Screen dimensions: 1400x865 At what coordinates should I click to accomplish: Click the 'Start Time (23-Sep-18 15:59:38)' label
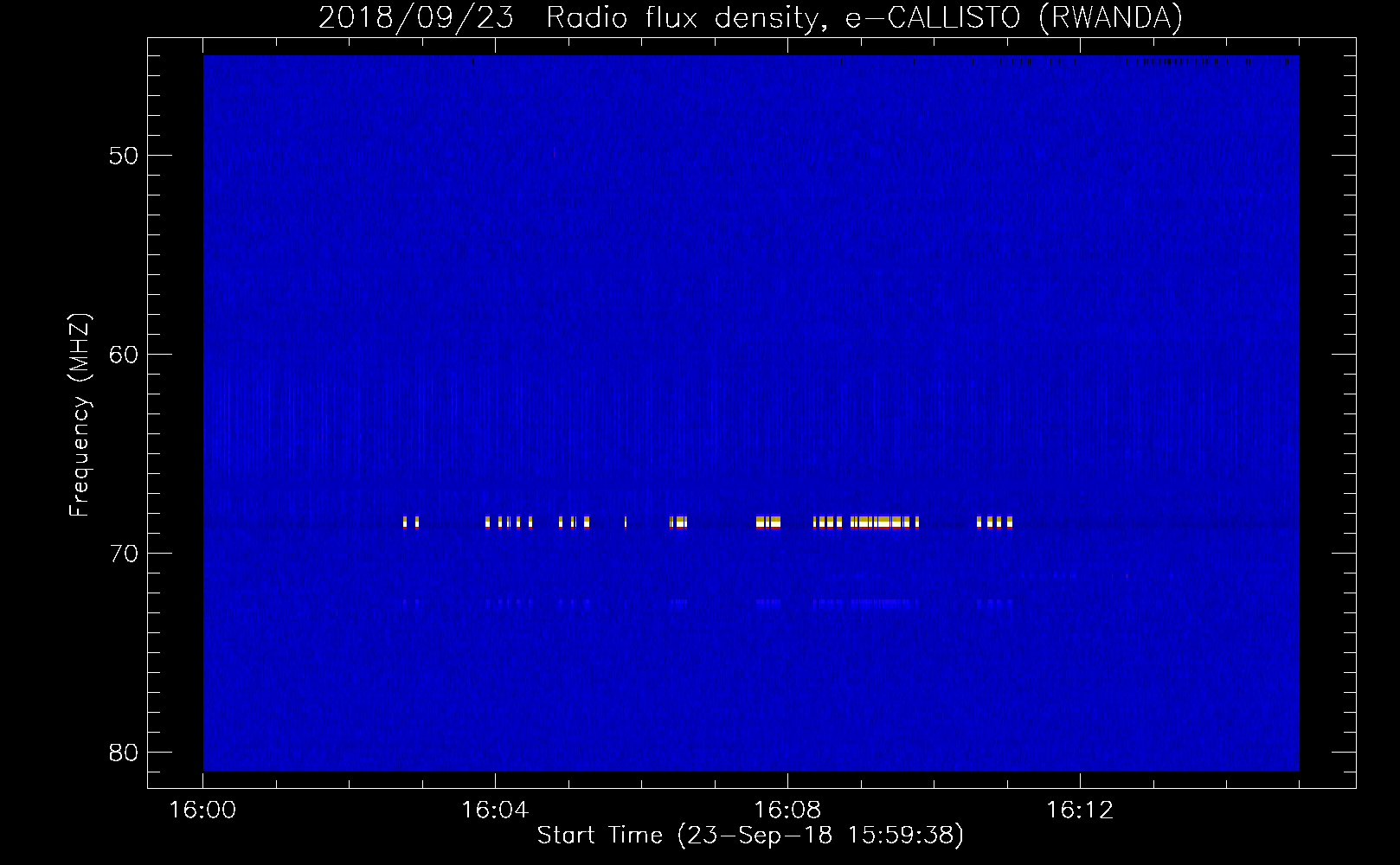pyautogui.click(x=750, y=836)
